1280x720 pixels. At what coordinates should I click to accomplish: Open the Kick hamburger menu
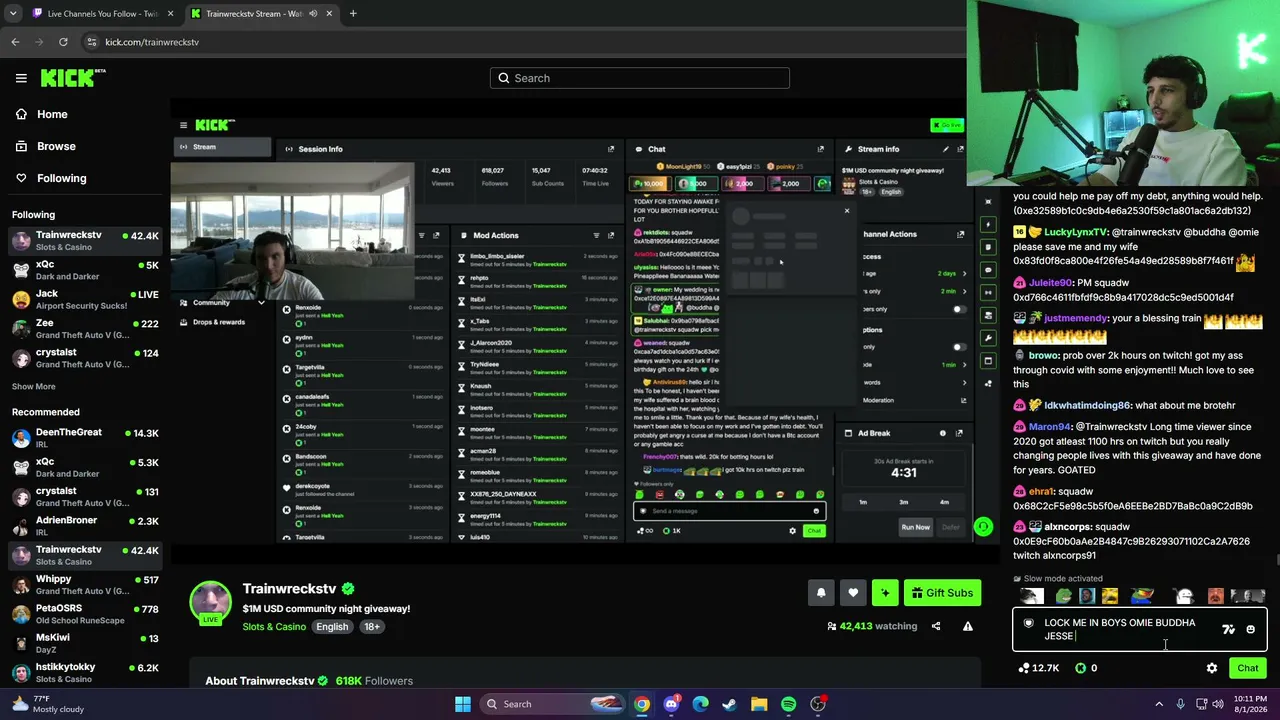click(x=21, y=78)
